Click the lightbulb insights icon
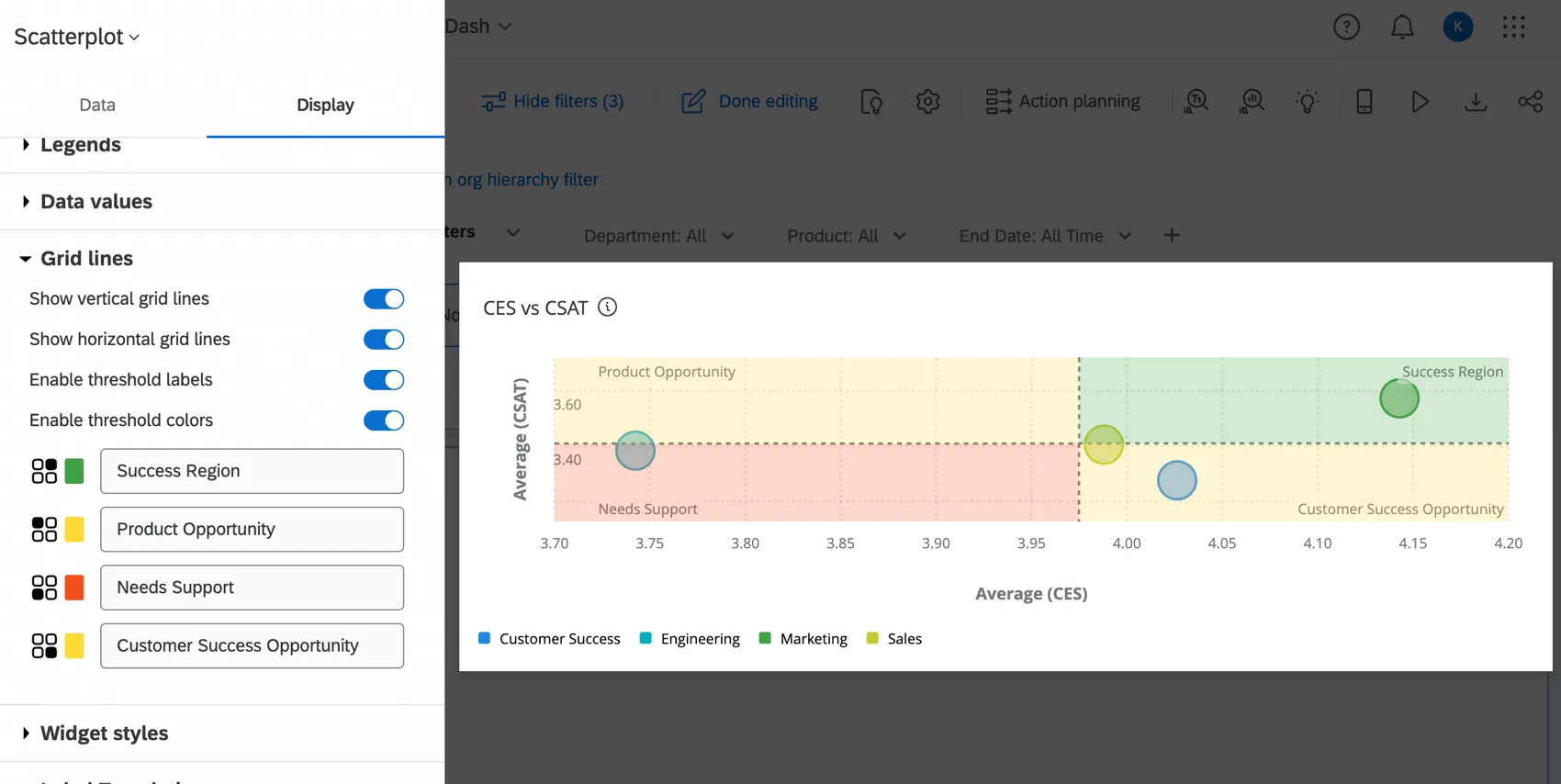The width and height of the screenshot is (1561, 784). [x=1308, y=101]
